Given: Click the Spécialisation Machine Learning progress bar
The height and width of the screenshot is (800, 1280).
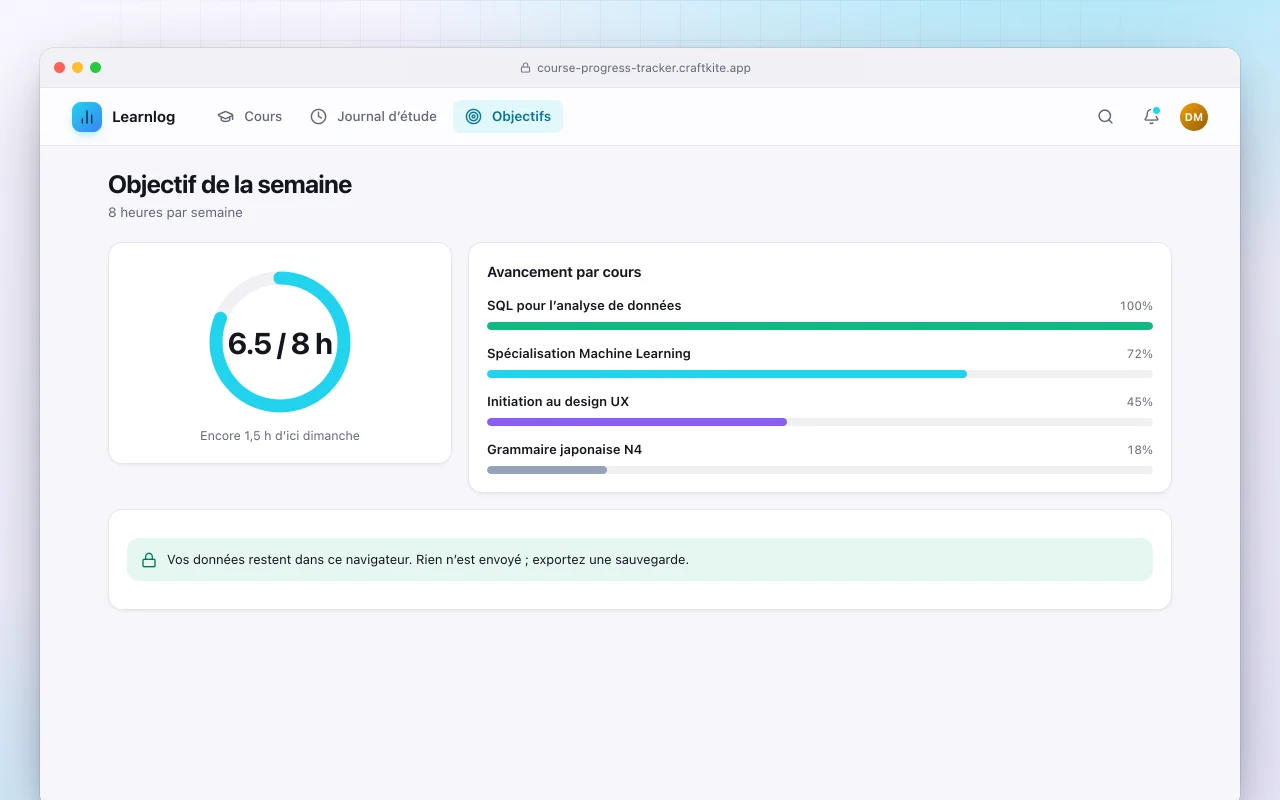Looking at the screenshot, I should 820,374.
